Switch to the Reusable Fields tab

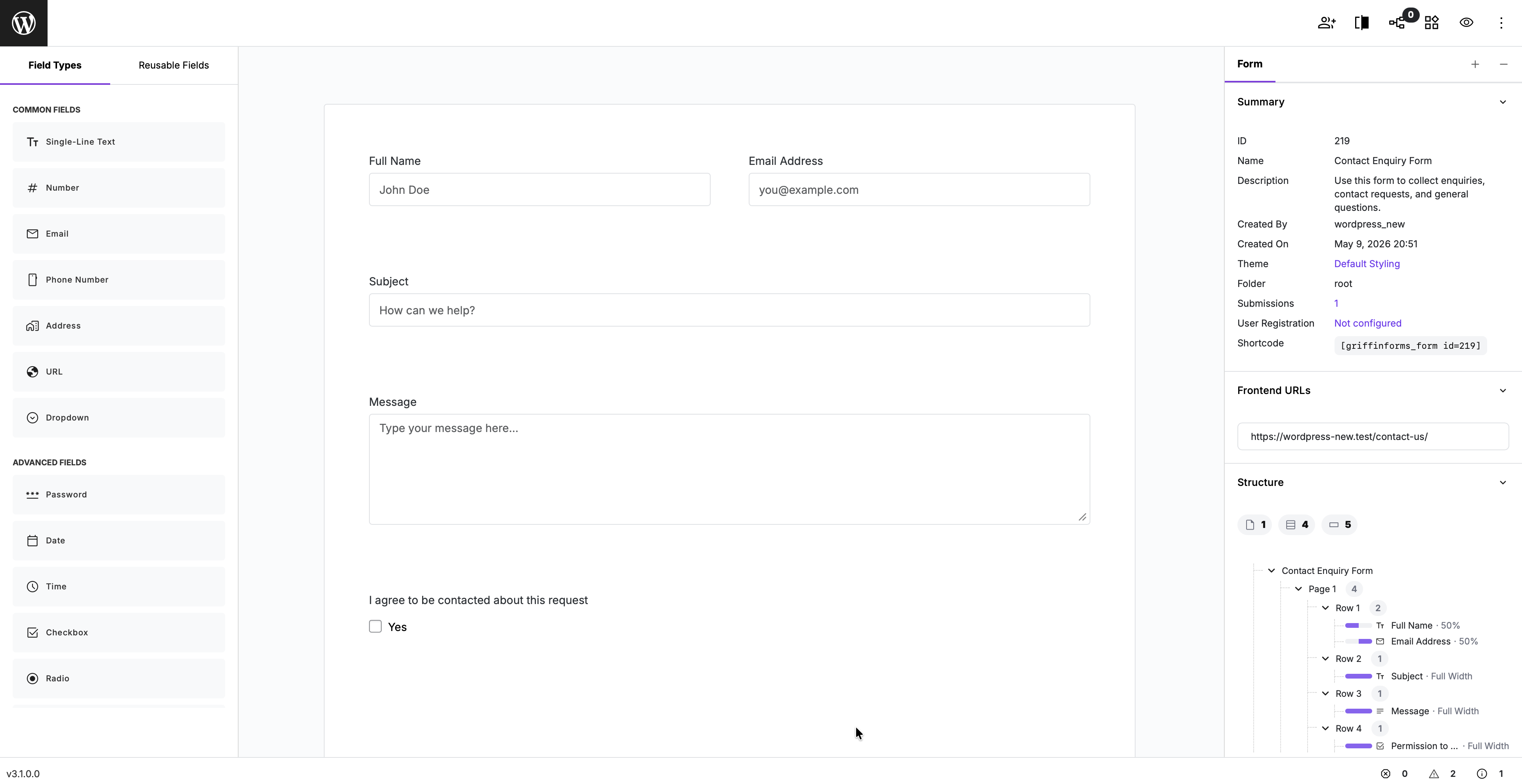click(x=174, y=65)
